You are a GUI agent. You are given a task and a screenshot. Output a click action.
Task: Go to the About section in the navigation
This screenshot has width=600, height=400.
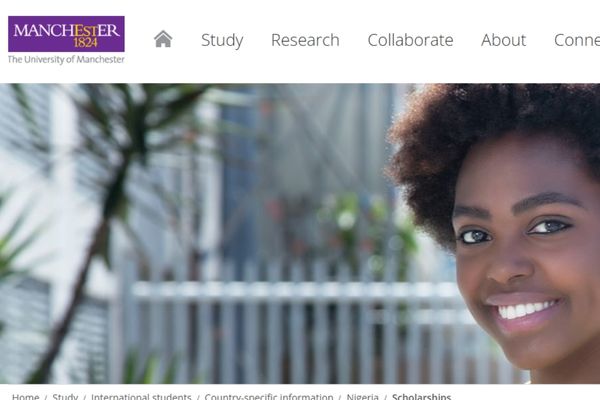[504, 40]
